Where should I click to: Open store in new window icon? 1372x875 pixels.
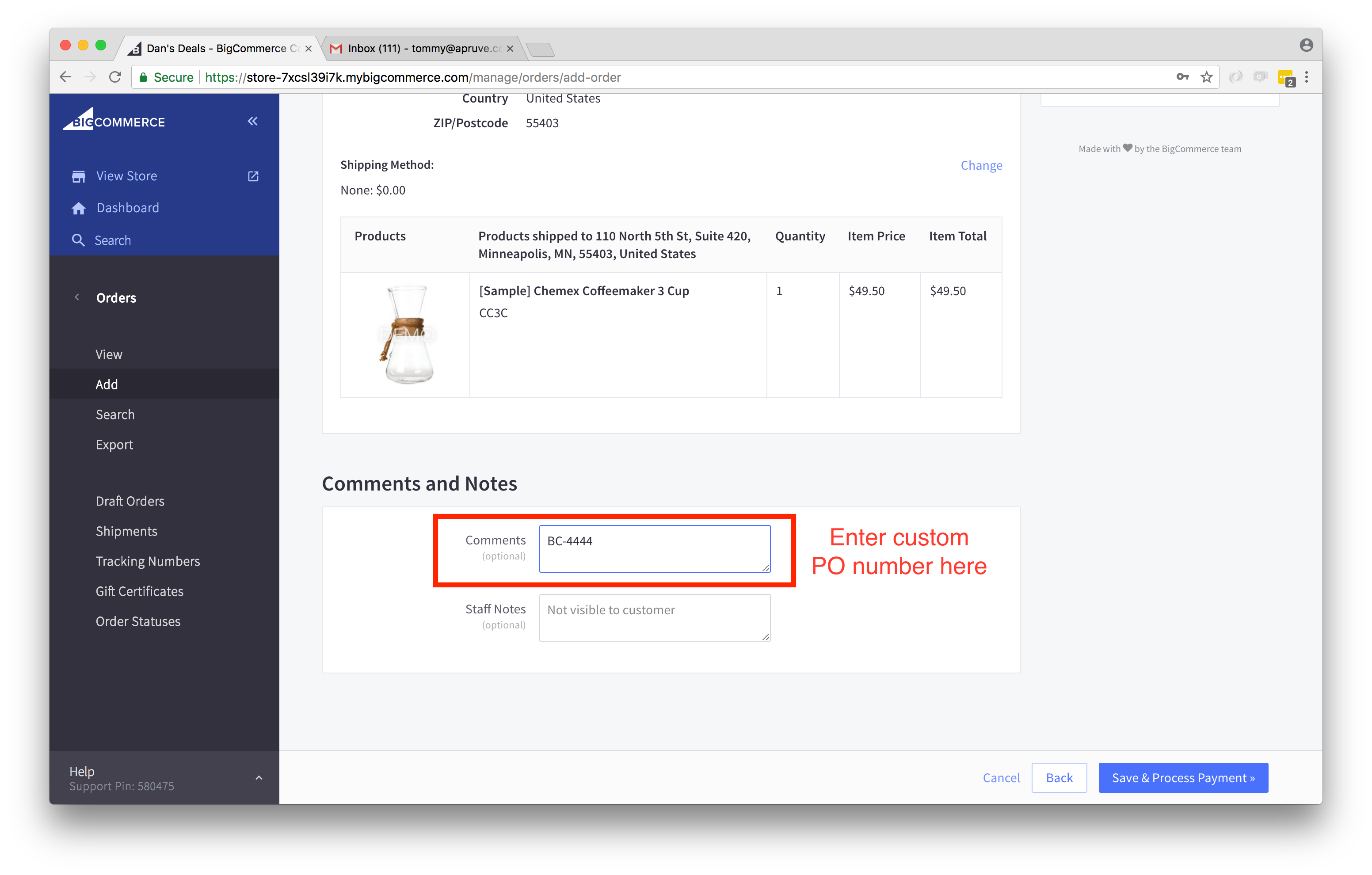[253, 177]
